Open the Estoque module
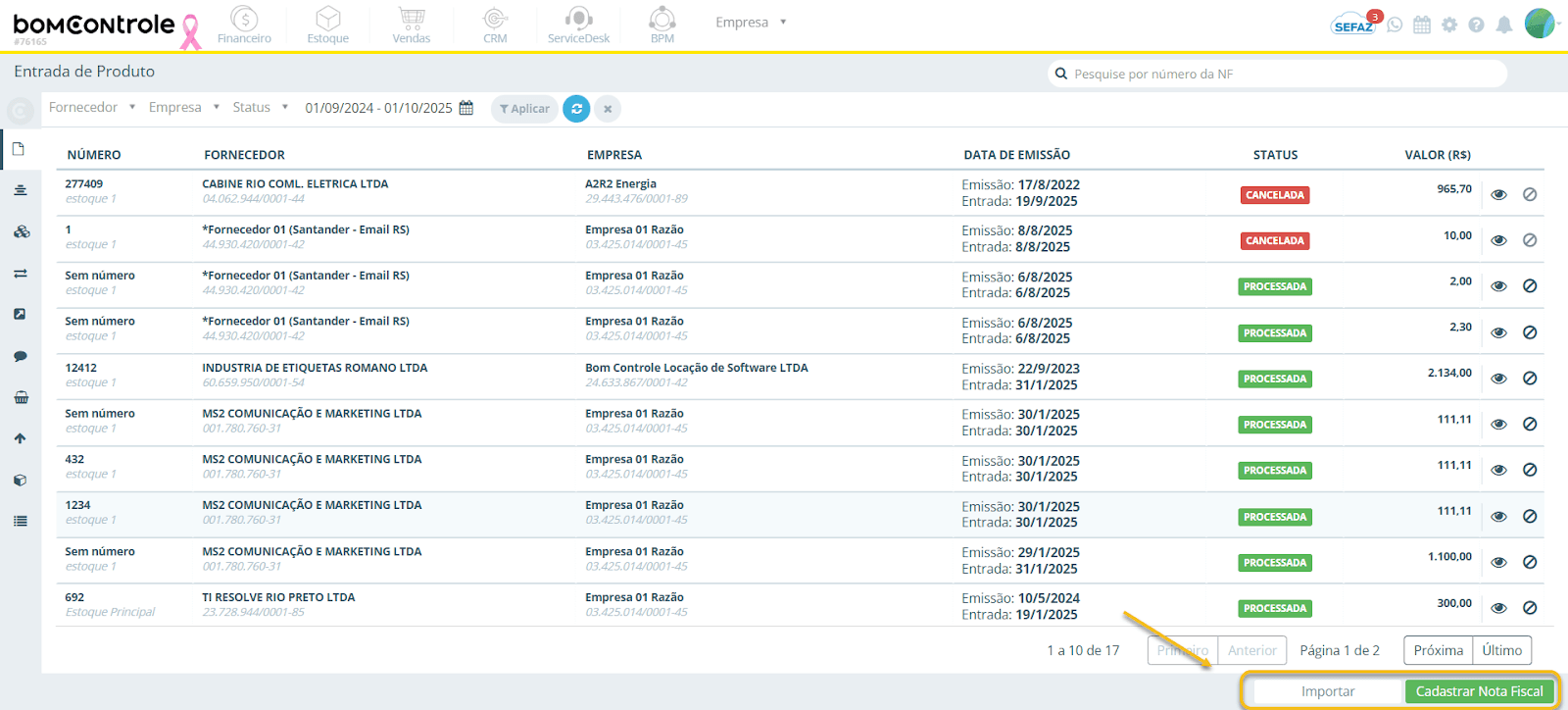 click(327, 25)
